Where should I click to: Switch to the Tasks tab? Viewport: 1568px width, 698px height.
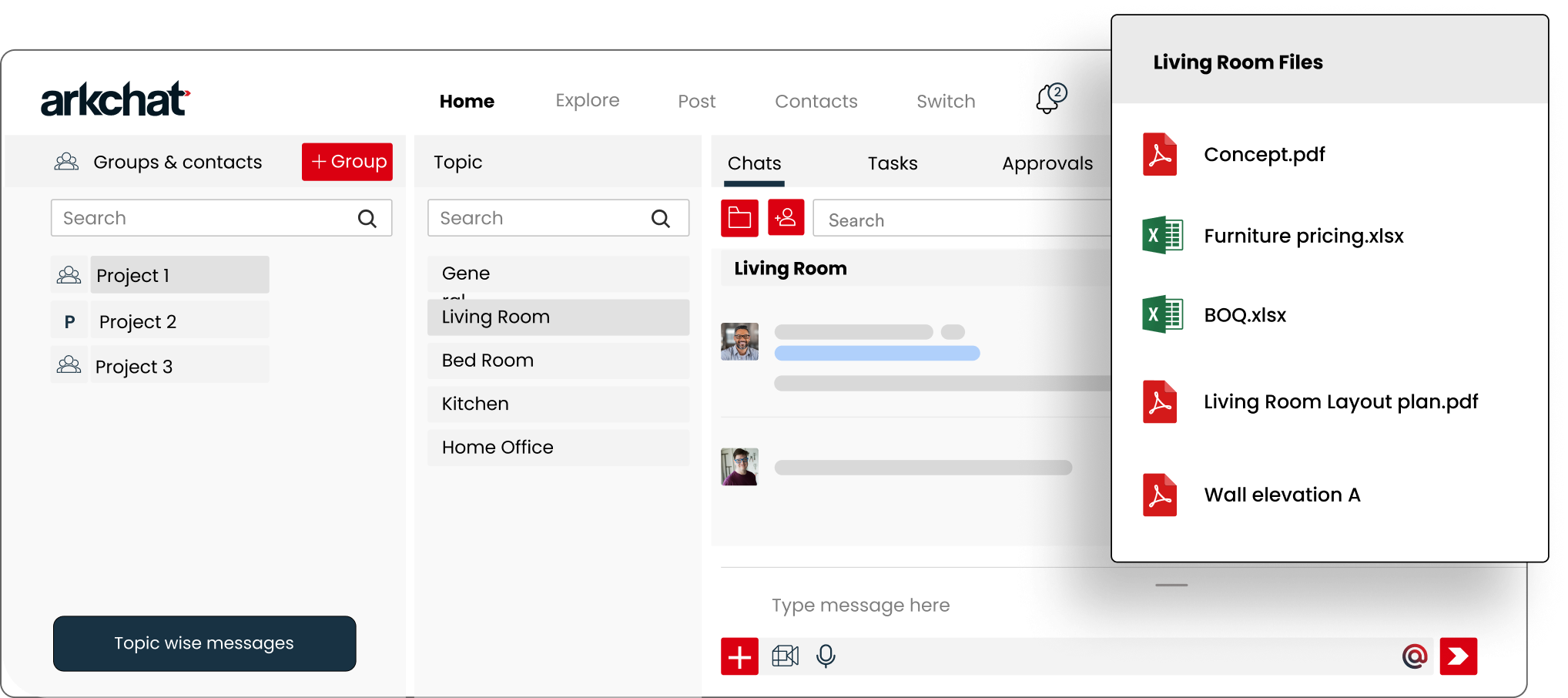(x=893, y=163)
